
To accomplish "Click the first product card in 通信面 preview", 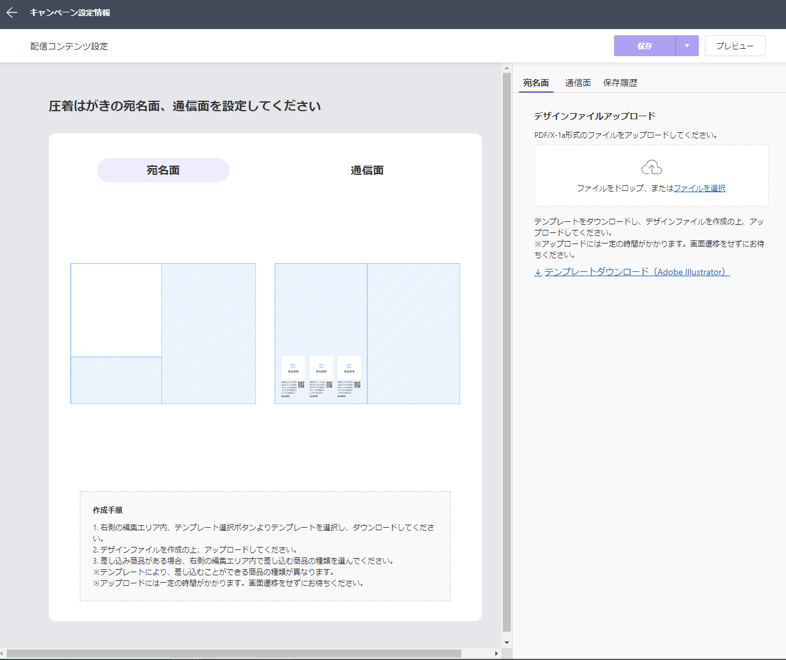I will [293, 377].
